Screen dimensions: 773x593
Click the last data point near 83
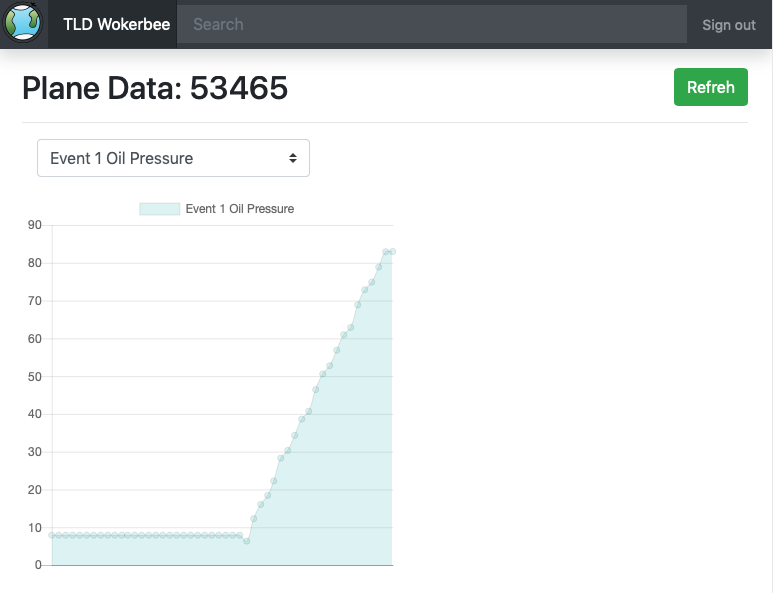click(x=392, y=252)
